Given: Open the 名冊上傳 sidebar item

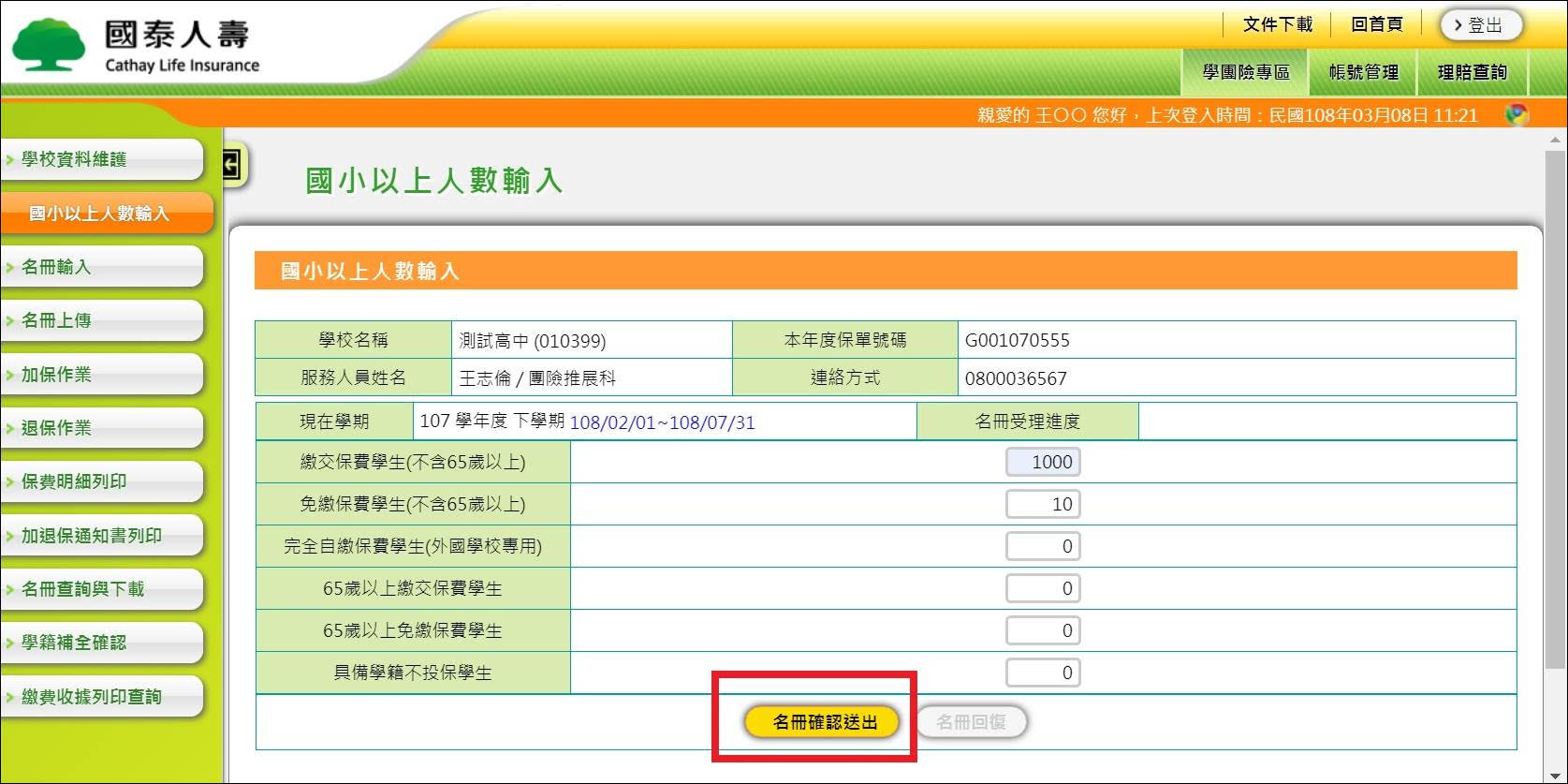Looking at the screenshot, I should (101, 320).
